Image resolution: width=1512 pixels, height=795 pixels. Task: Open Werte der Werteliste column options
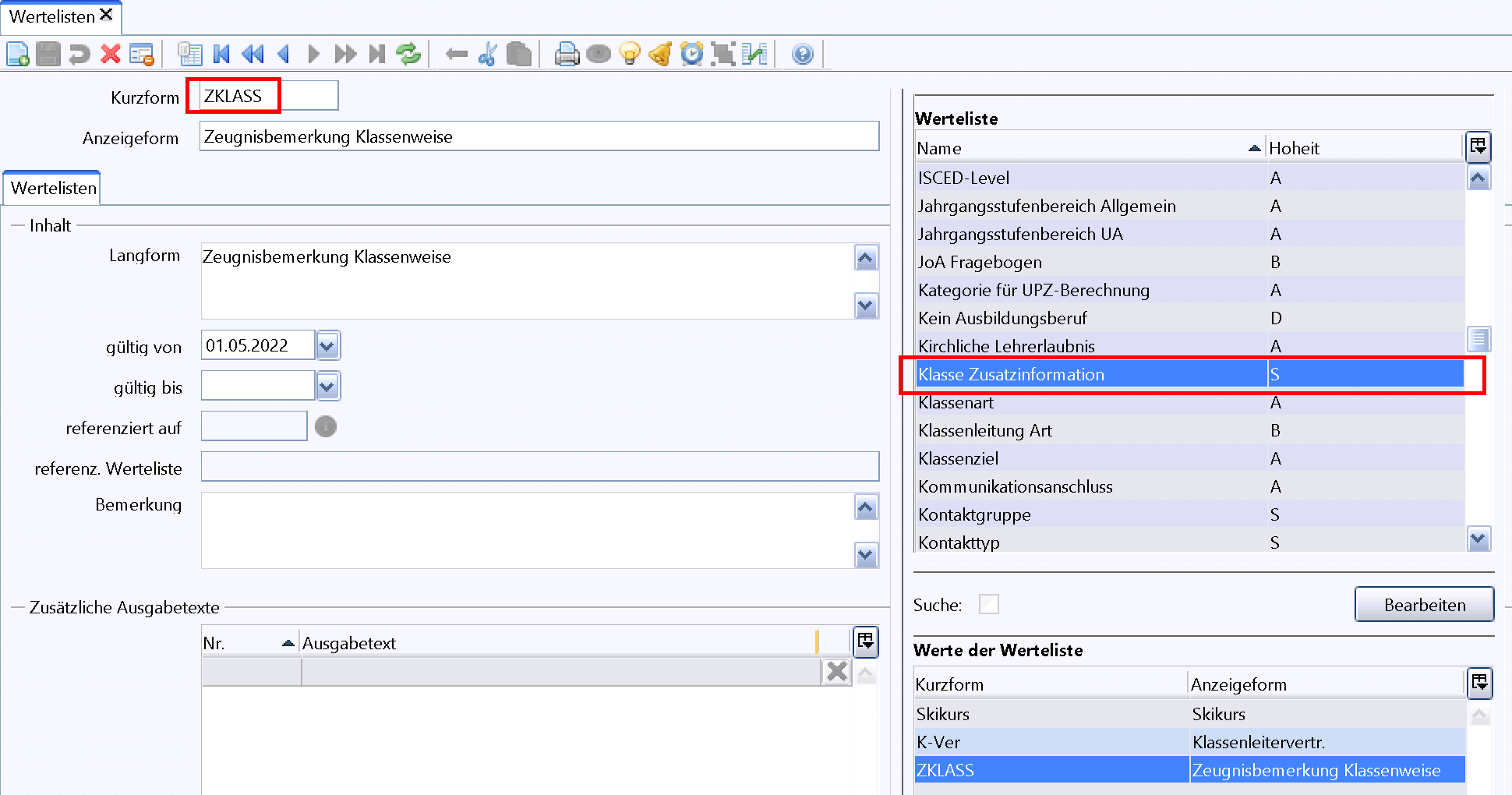point(1479,683)
